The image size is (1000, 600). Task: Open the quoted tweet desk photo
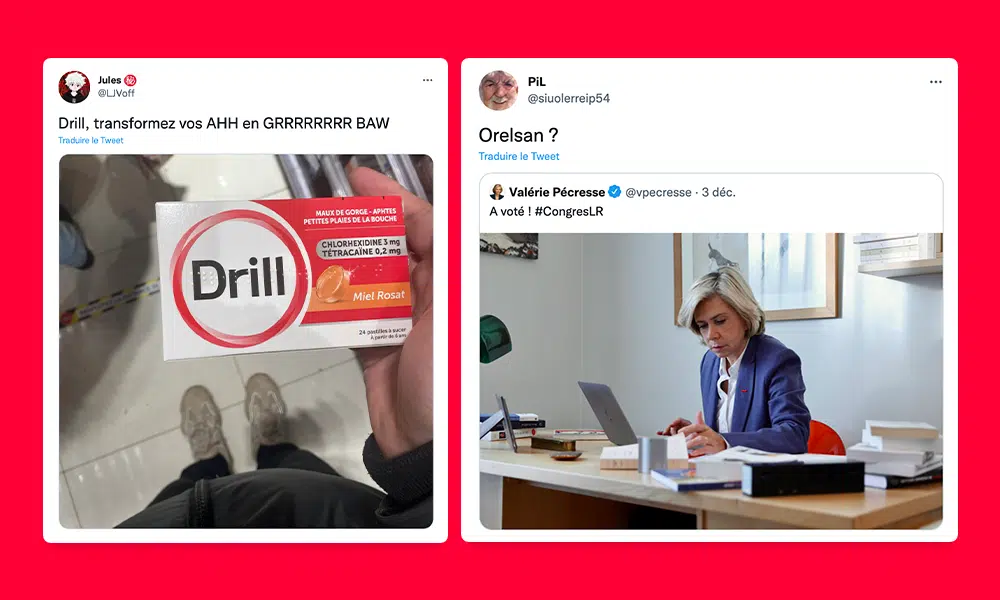711,381
